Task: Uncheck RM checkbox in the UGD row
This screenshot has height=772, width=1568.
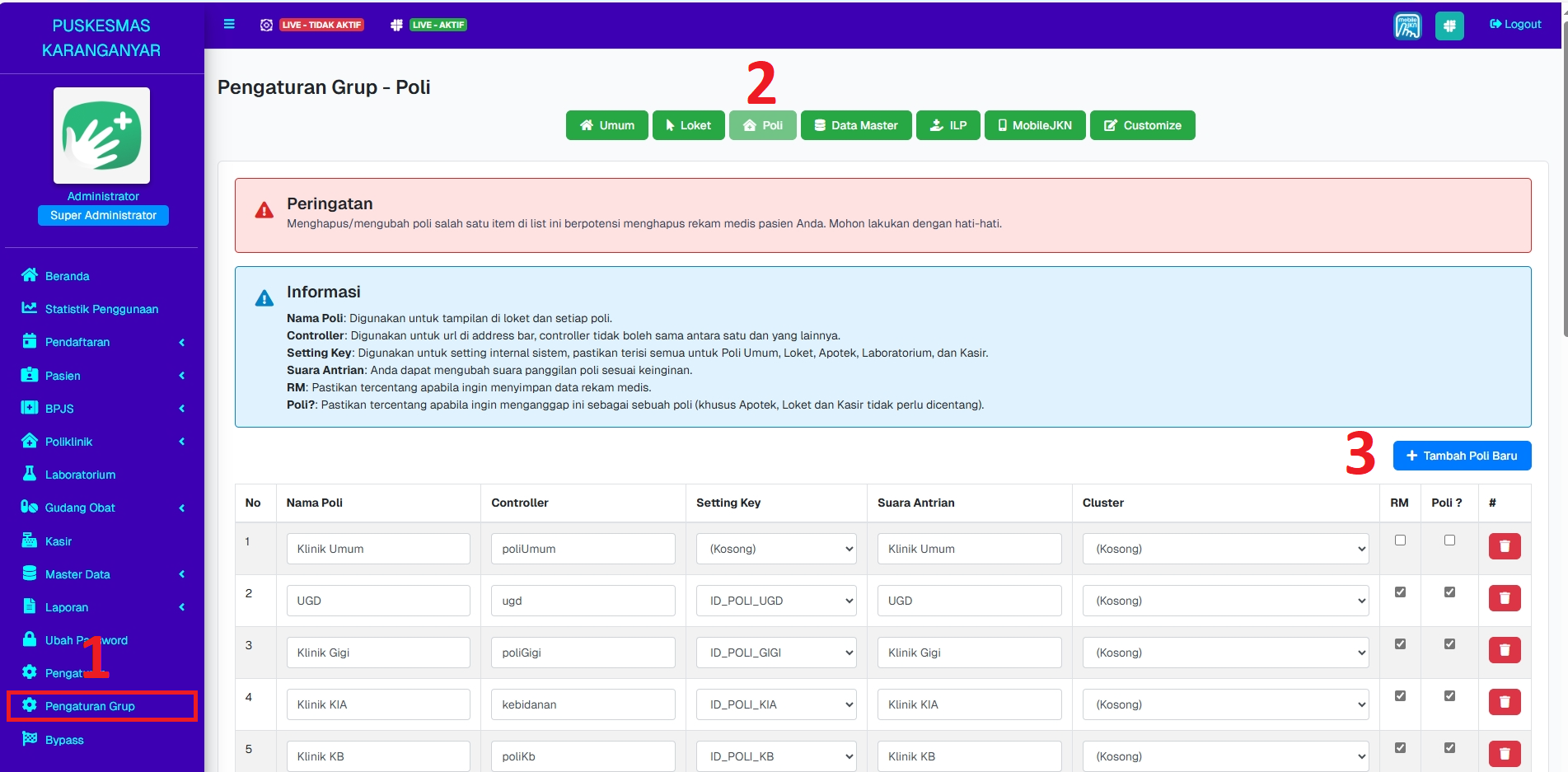Action: point(1400,592)
